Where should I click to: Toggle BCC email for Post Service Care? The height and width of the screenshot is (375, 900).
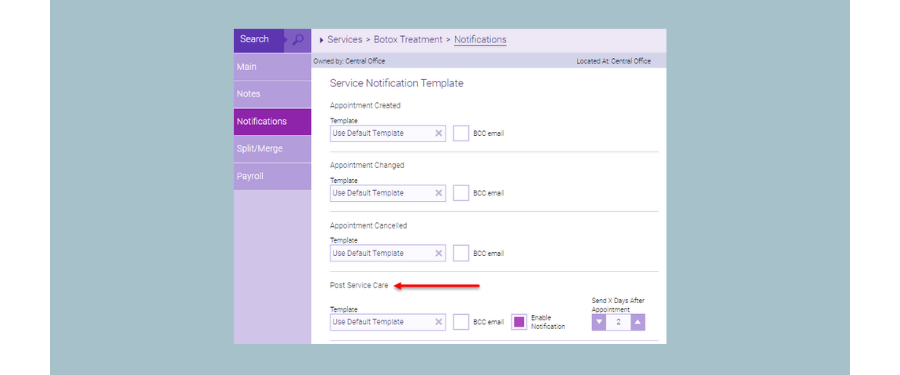click(x=461, y=322)
